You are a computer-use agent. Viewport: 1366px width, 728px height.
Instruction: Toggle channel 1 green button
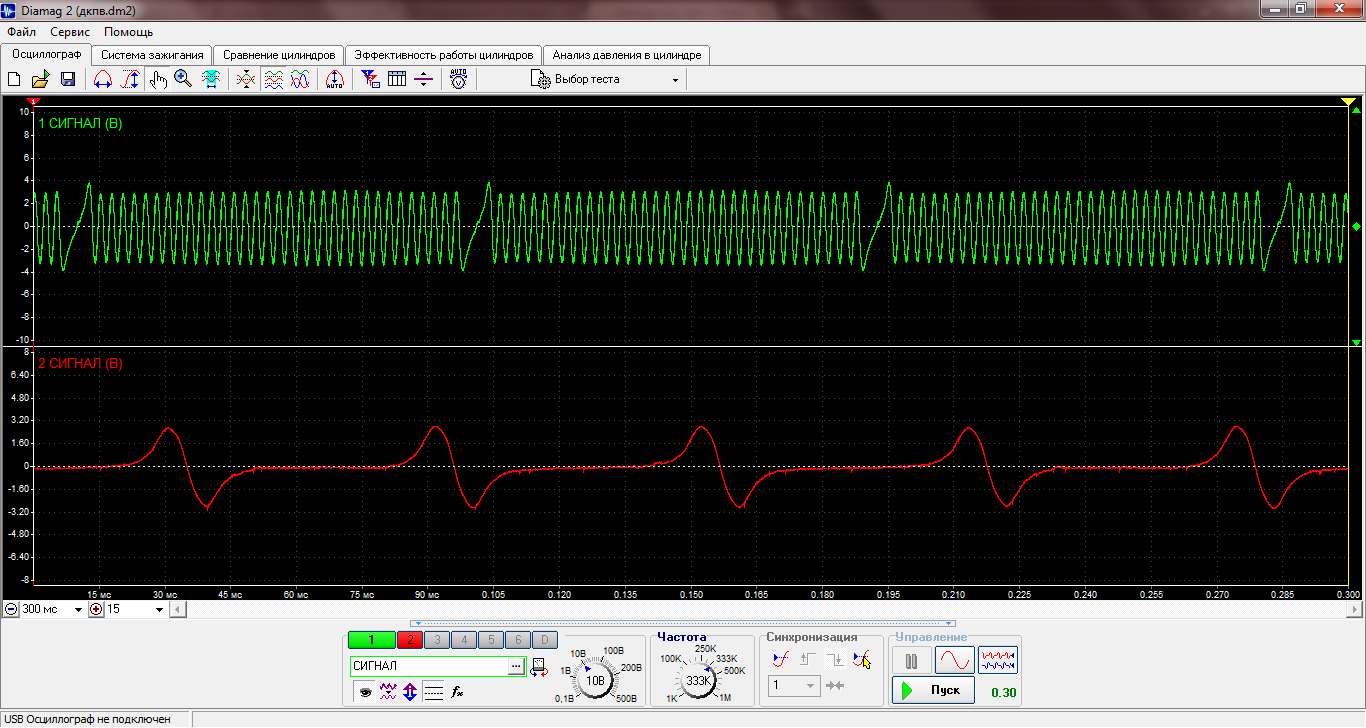371,641
